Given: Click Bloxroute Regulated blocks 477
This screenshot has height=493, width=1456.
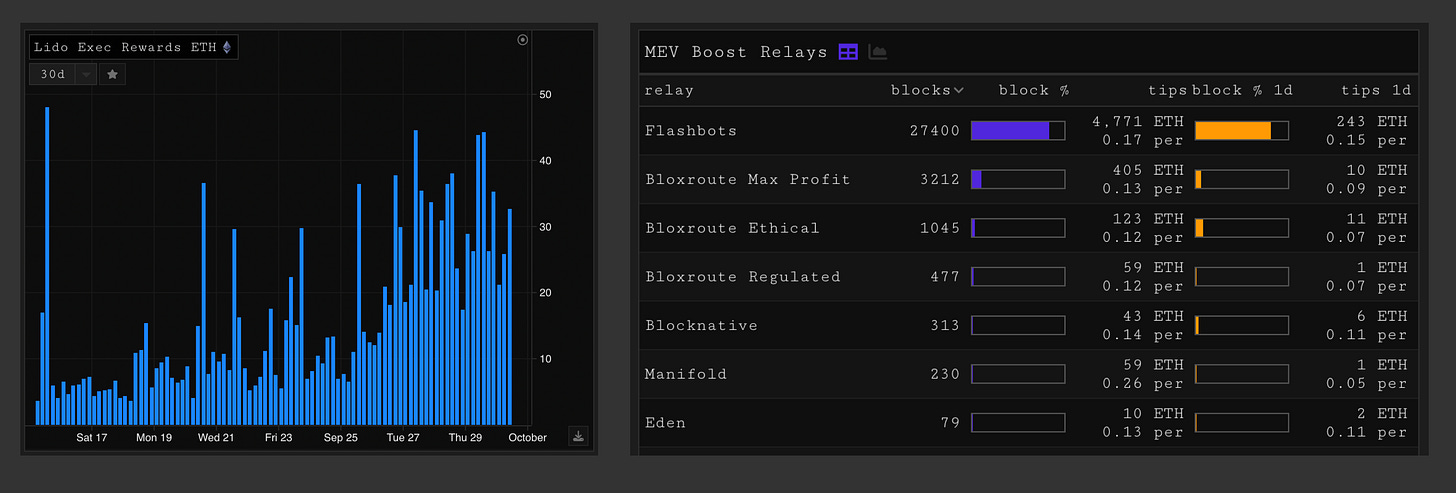Looking at the screenshot, I should pyautogui.click(x=945, y=277).
